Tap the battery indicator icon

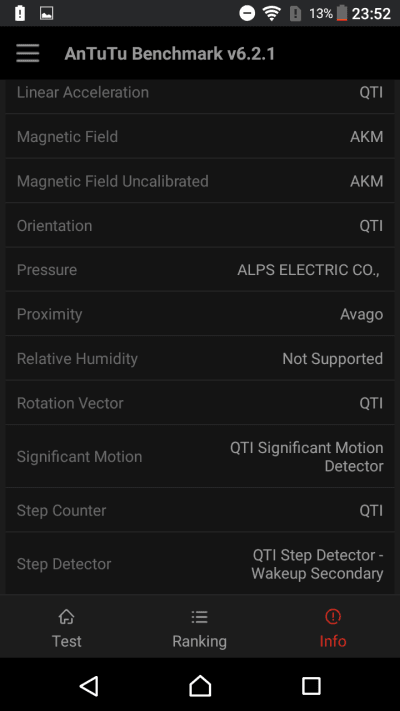pos(342,13)
